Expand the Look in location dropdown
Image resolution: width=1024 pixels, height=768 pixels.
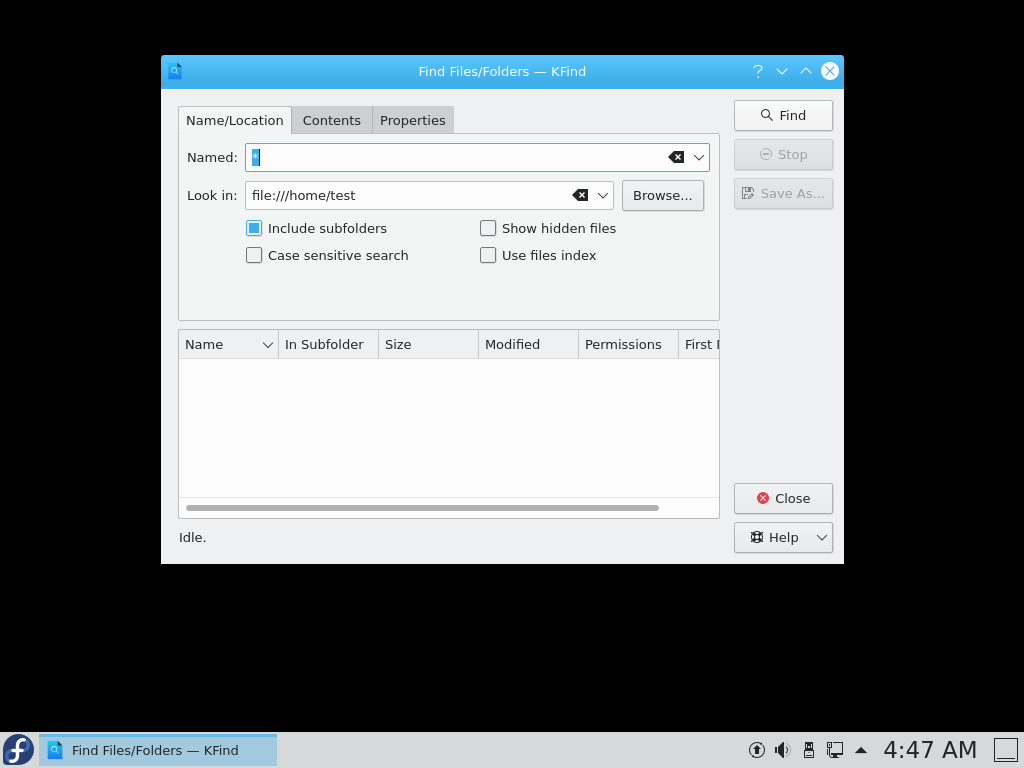pos(603,195)
